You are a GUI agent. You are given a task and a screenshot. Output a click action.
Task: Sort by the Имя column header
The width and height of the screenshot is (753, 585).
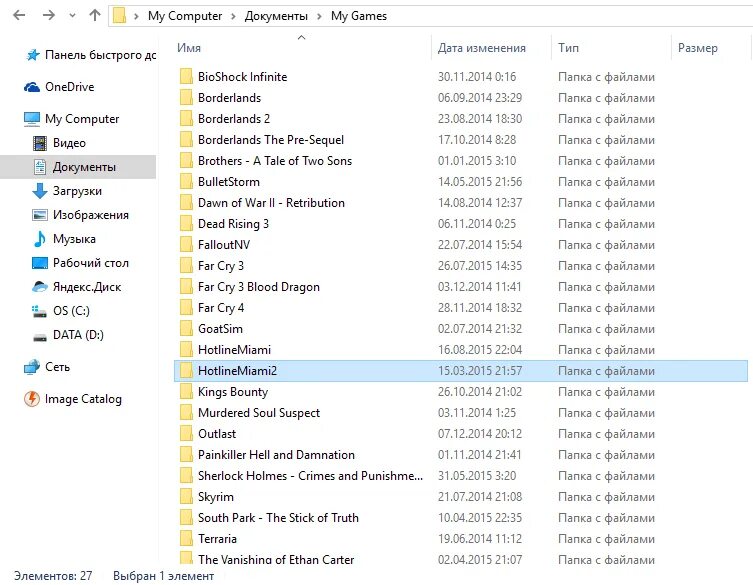[189, 48]
